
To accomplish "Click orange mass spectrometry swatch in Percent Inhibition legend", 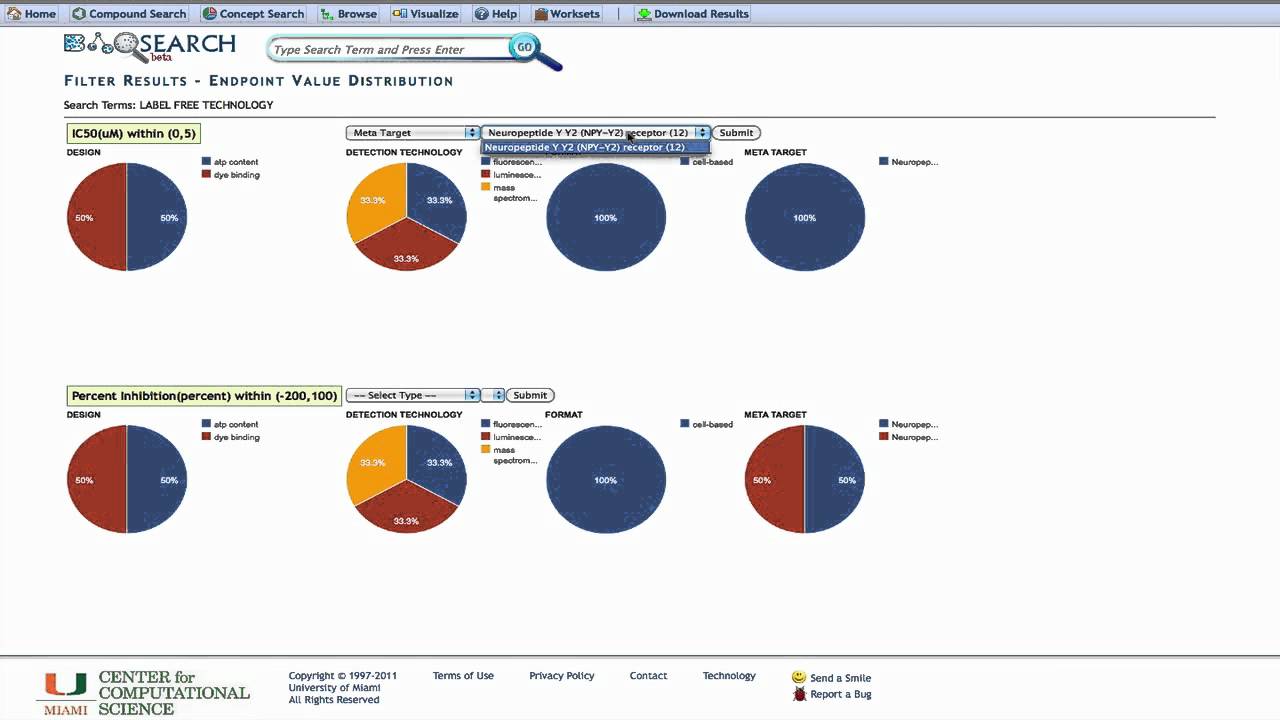I will coord(485,450).
